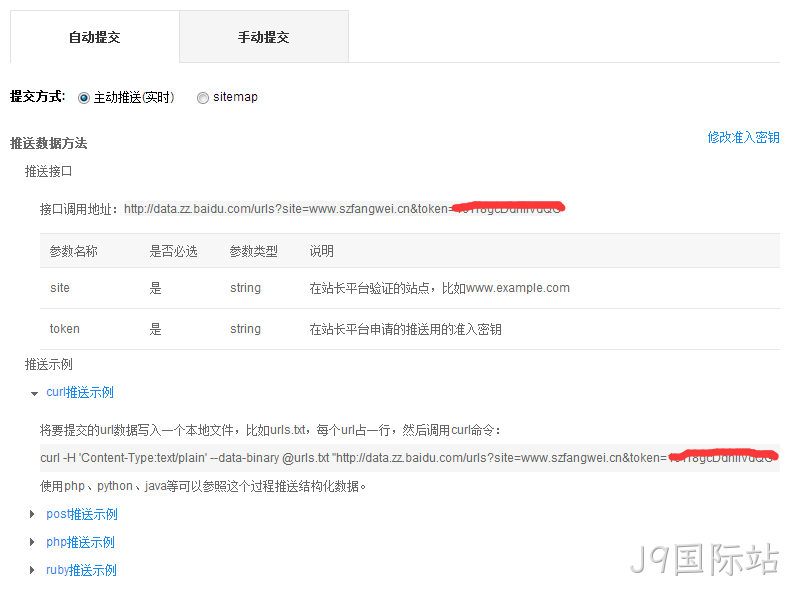The height and width of the screenshot is (590, 796).
Task: Click the 是否必选 column header
Action: (173, 251)
